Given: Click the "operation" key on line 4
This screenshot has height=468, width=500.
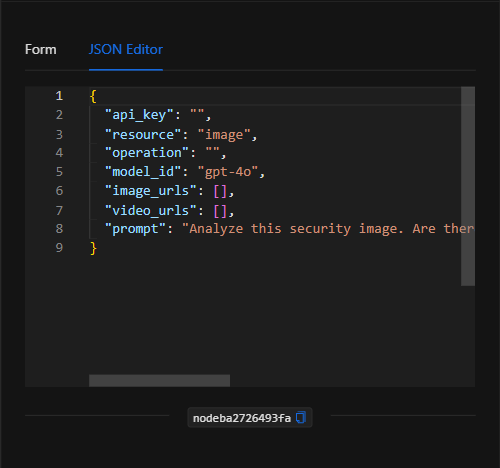Looking at the screenshot, I should (x=147, y=153).
